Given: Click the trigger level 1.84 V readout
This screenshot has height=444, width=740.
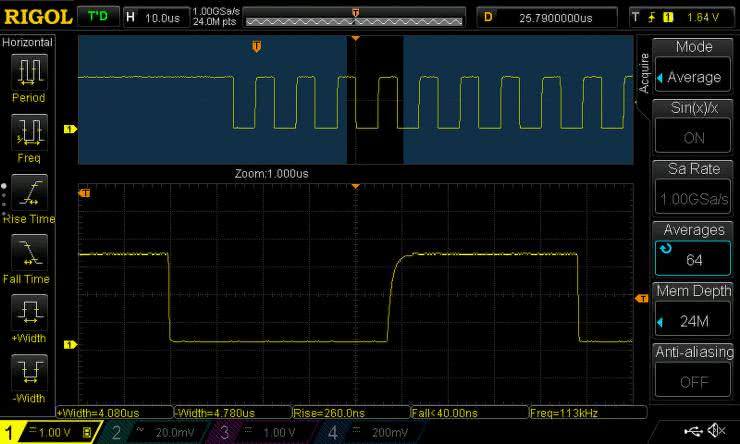Looking at the screenshot, I should click(x=708, y=17).
